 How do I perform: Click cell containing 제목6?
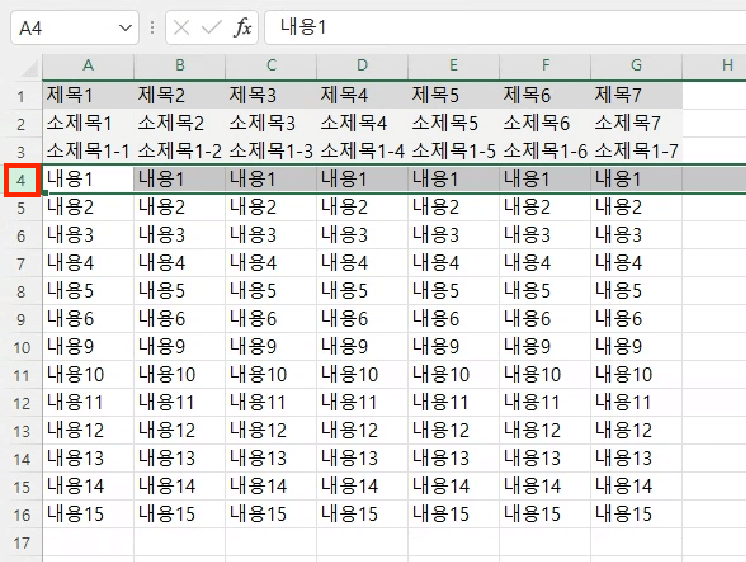pos(545,96)
